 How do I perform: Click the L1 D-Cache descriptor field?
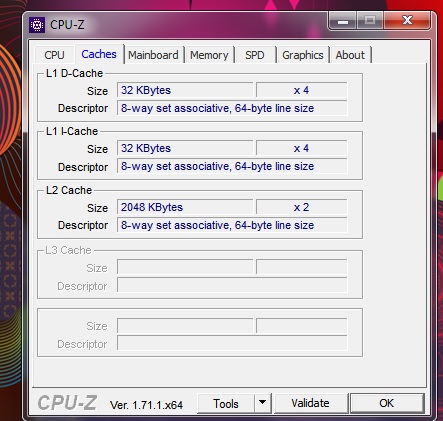(x=232, y=108)
